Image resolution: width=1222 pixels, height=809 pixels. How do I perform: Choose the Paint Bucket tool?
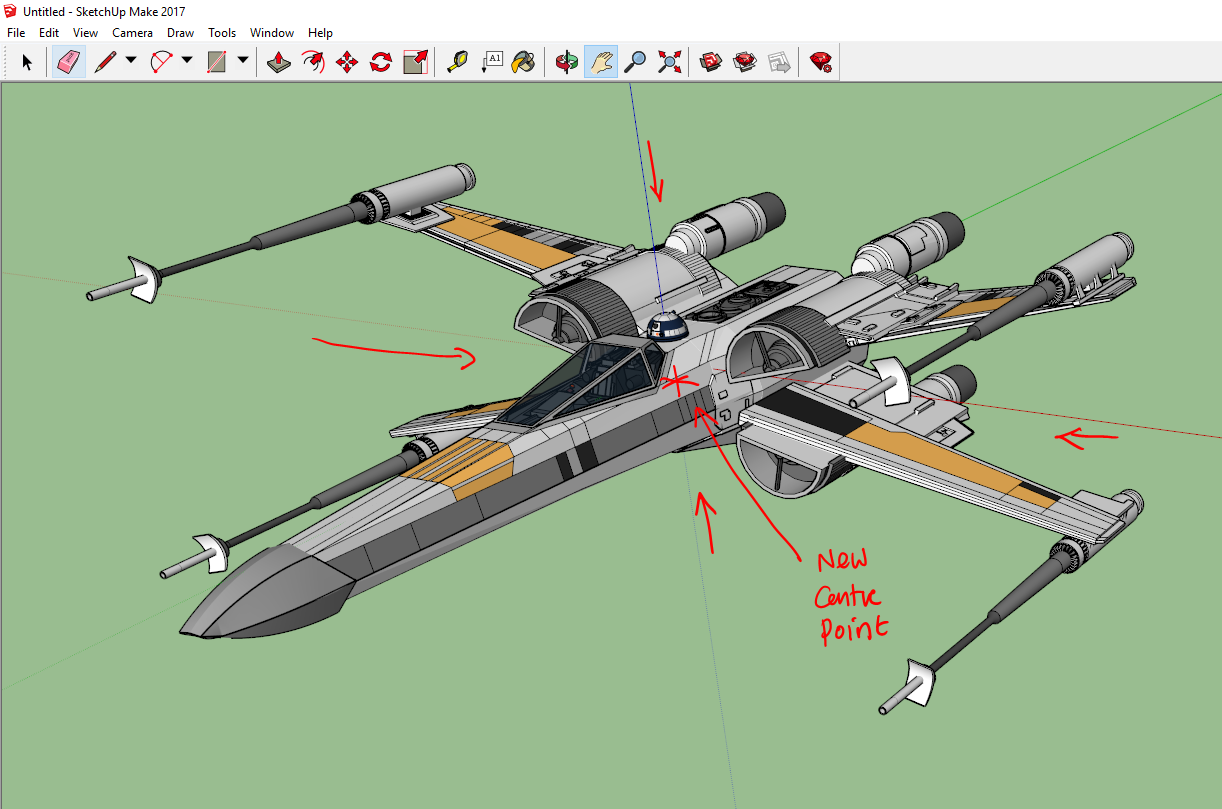click(523, 62)
